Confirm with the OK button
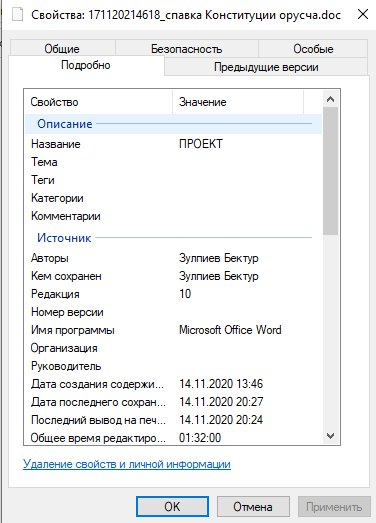 172,506
